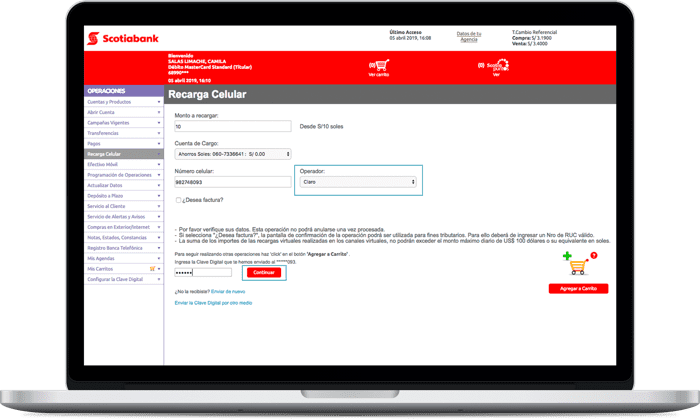
Task: Click the Venta: S/ 3.4000 exchange rate
Action: point(529,44)
